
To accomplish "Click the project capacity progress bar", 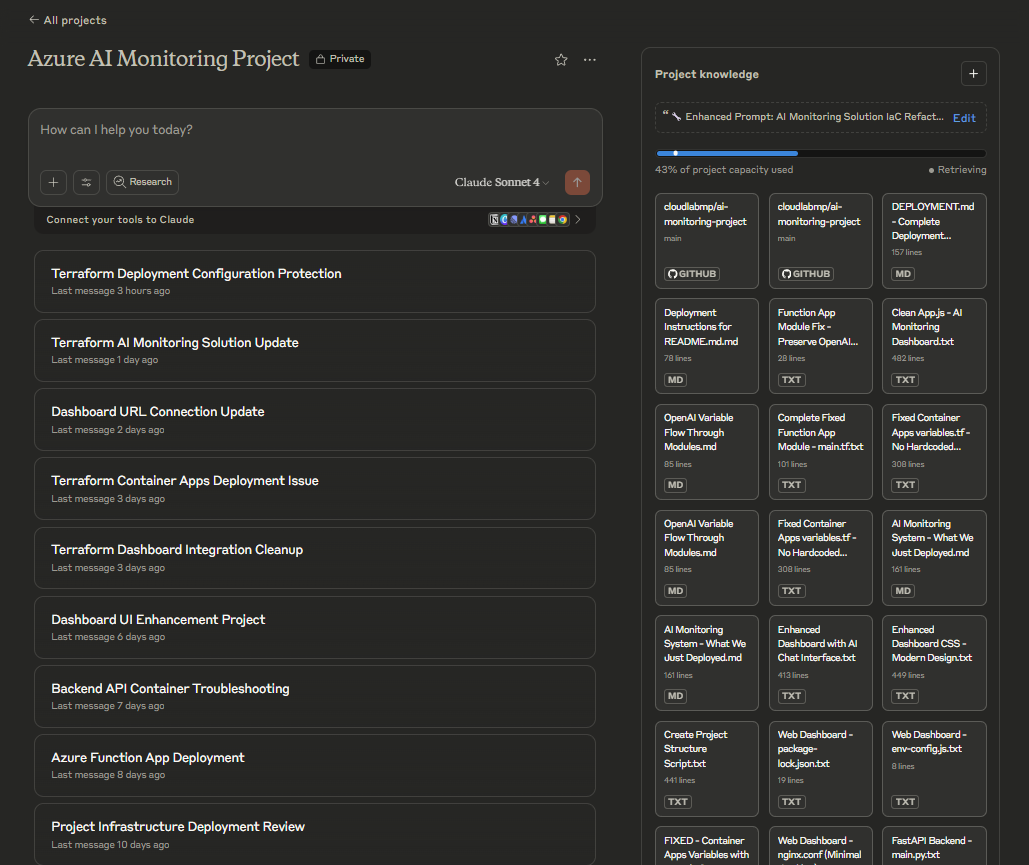I will tap(821, 154).
